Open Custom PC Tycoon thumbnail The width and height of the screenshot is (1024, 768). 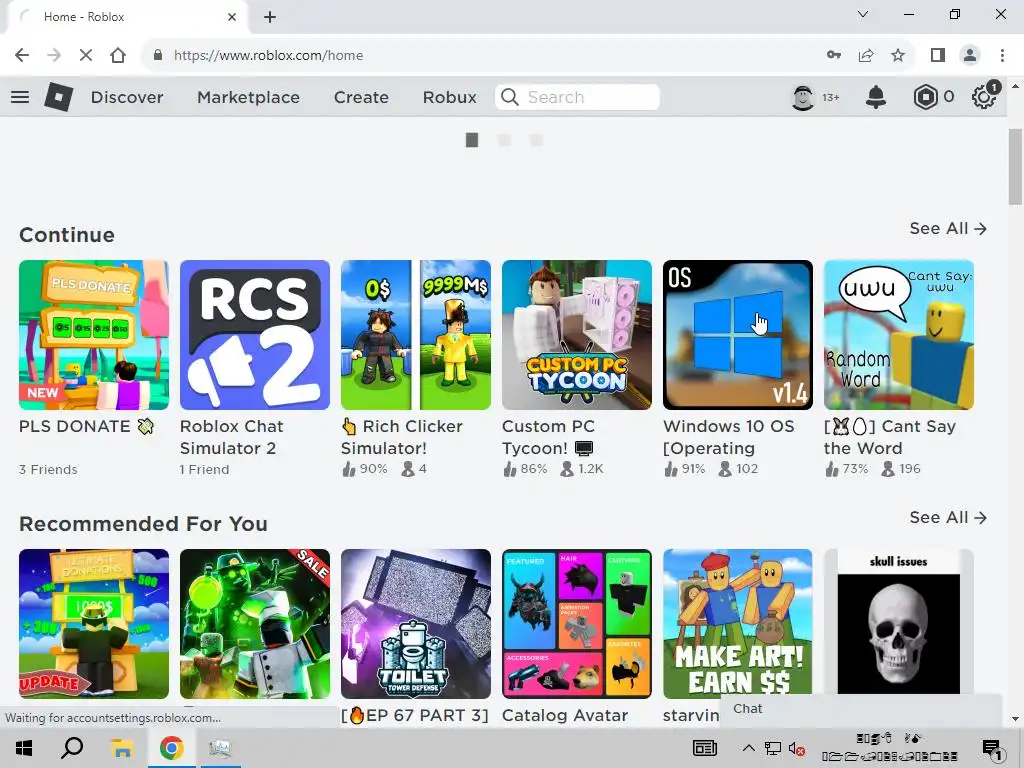(x=577, y=335)
